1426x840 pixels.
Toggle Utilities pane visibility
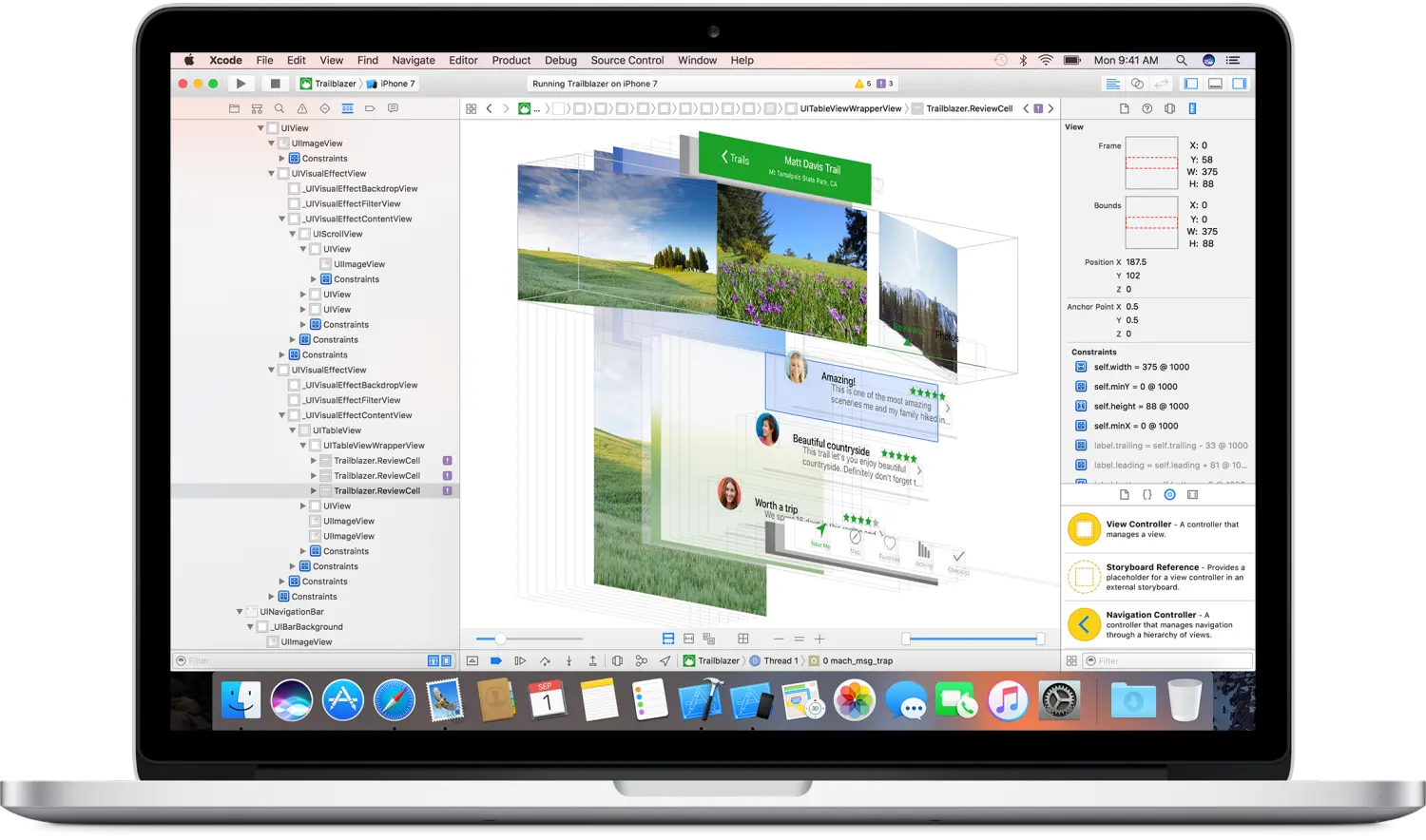1240,84
